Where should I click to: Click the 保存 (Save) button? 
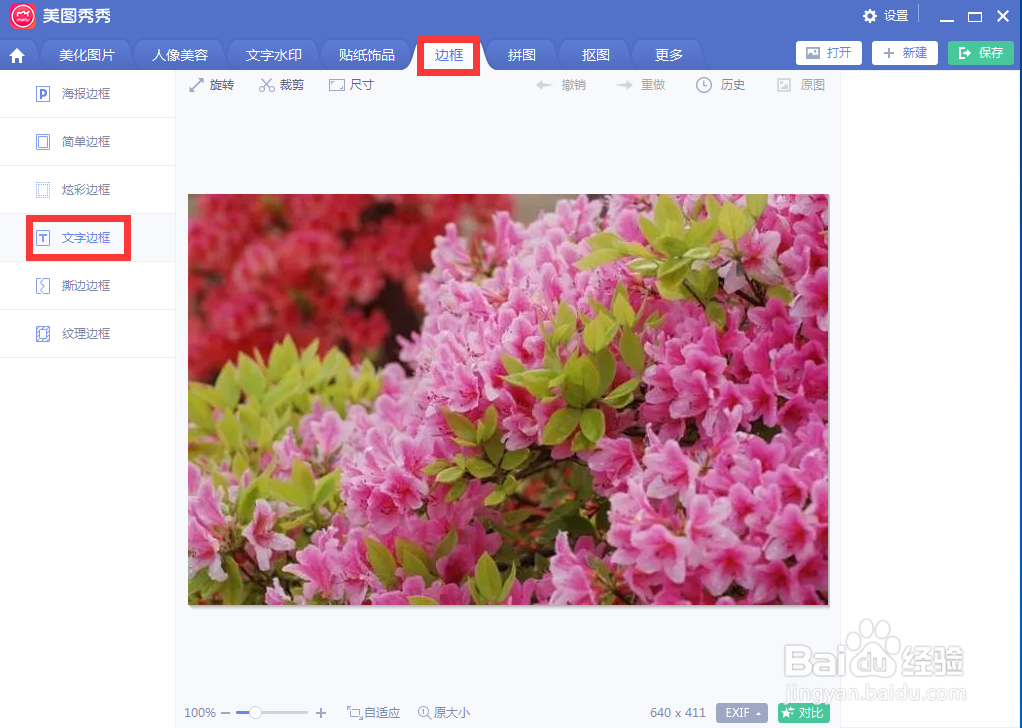pos(980,52)
